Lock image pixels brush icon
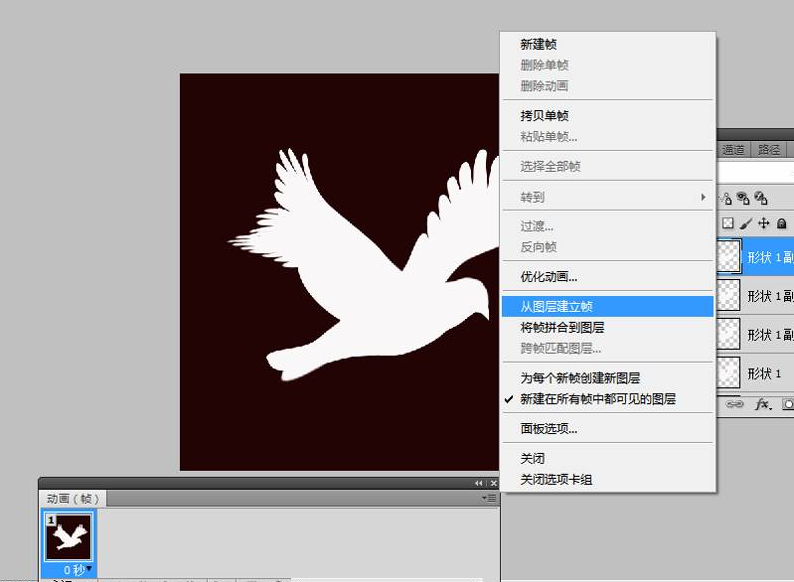Viewport: 794px width, 582px height. (x=745, y=223)
